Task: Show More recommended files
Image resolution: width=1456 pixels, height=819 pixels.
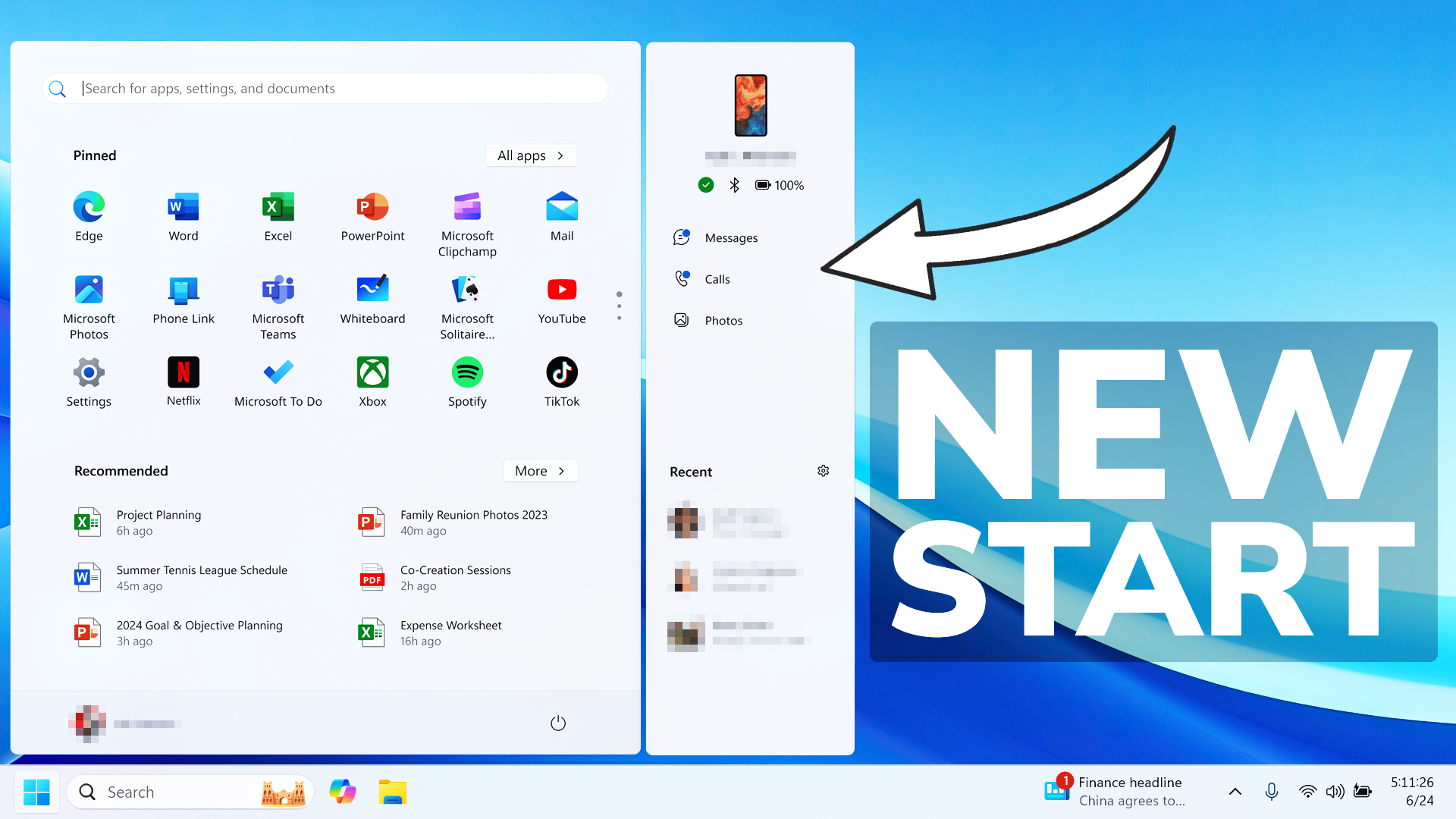Action: point(540,471)
